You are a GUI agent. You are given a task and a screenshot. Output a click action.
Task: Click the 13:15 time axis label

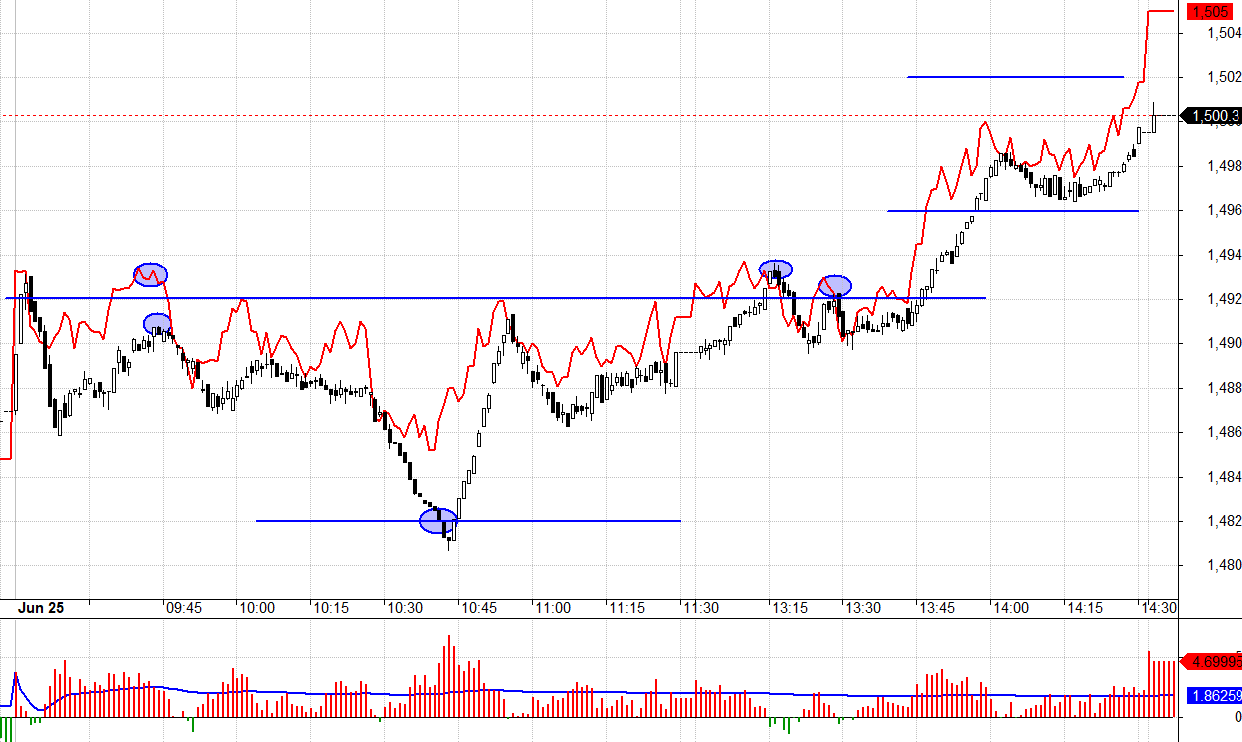(789, 608)
